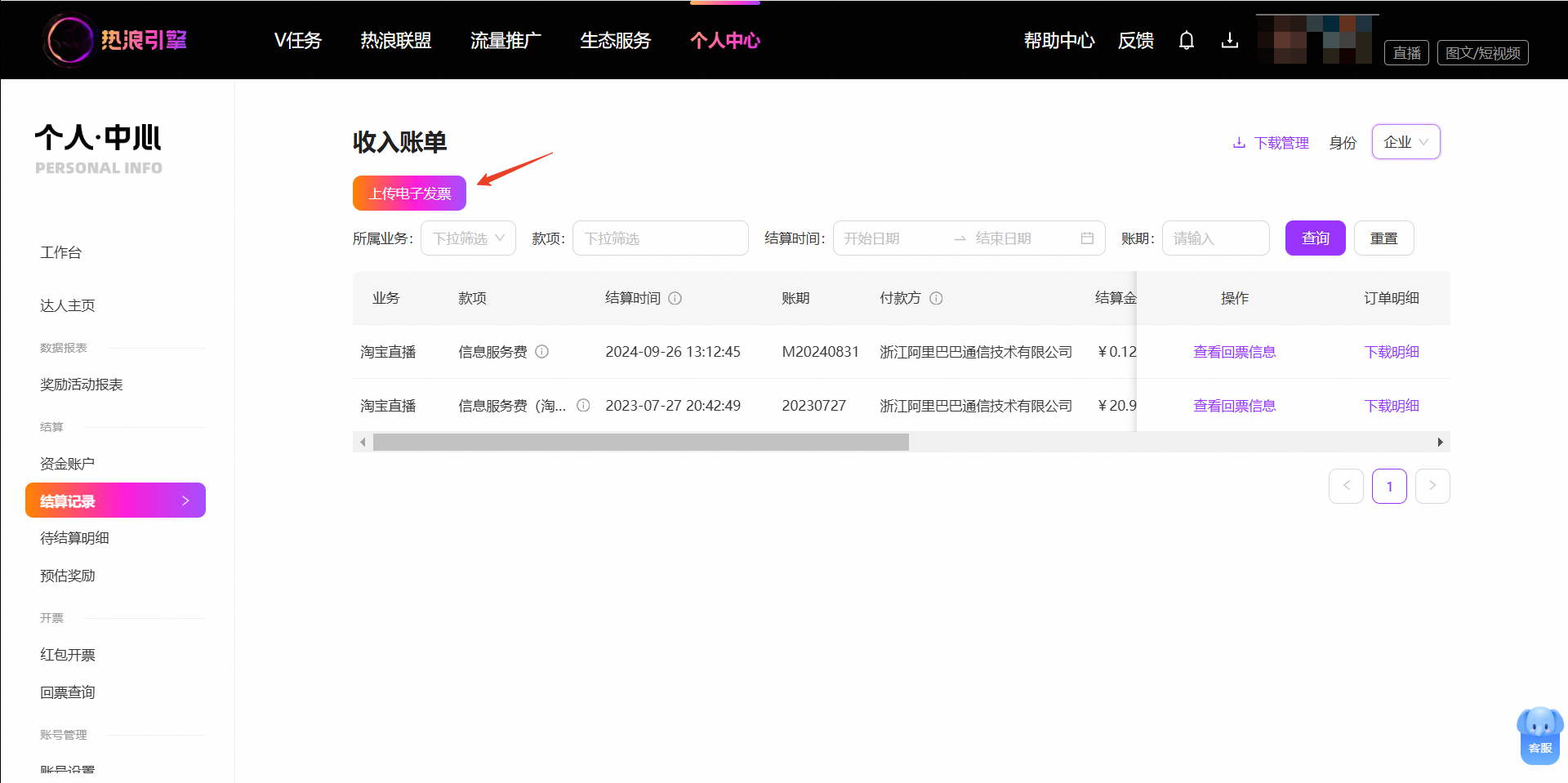Click the horizontal table scrollbar

pos(641,442)
